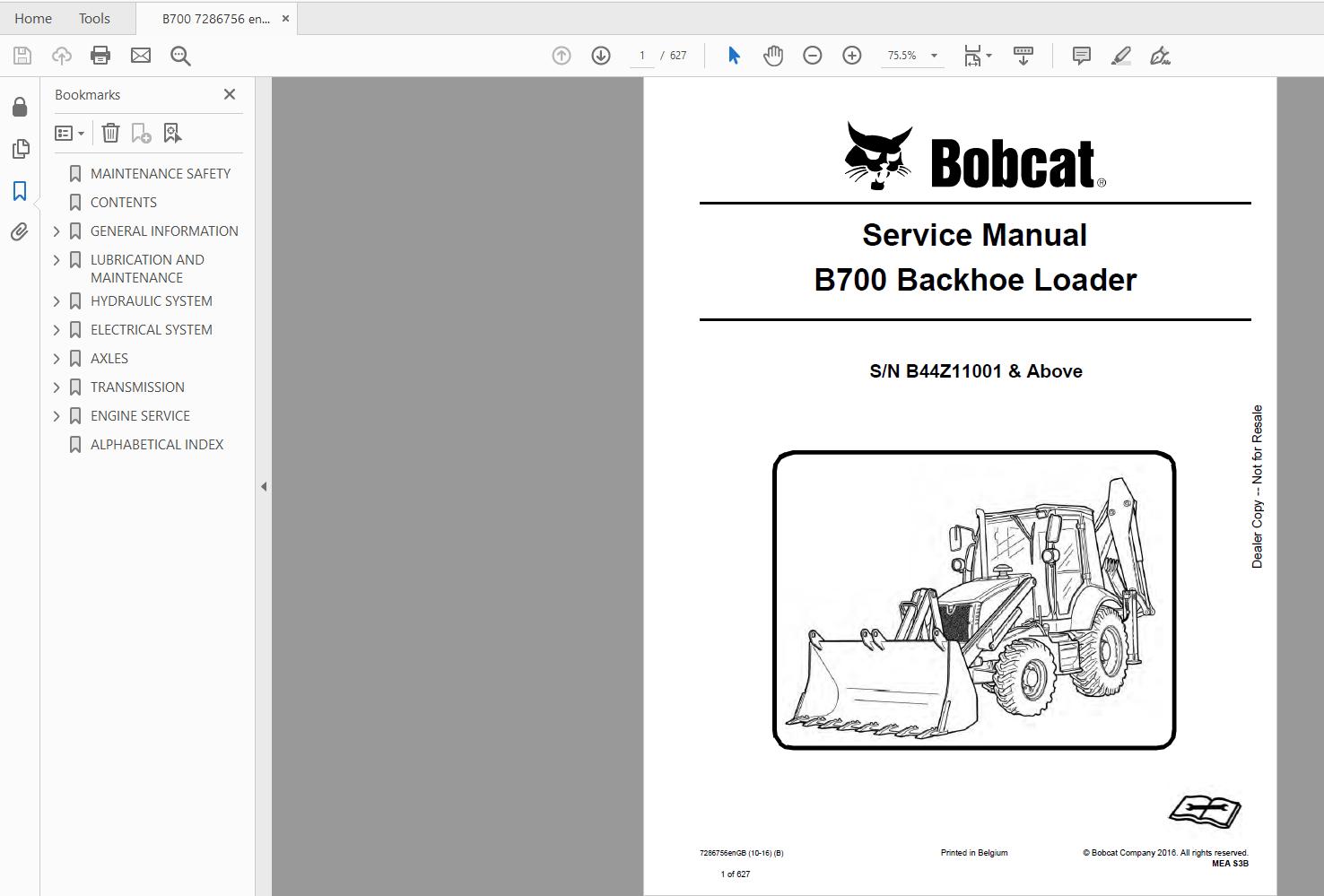The image size is (1324, 896).
Task: Close the B700 document tab
Action: point(286,19)
